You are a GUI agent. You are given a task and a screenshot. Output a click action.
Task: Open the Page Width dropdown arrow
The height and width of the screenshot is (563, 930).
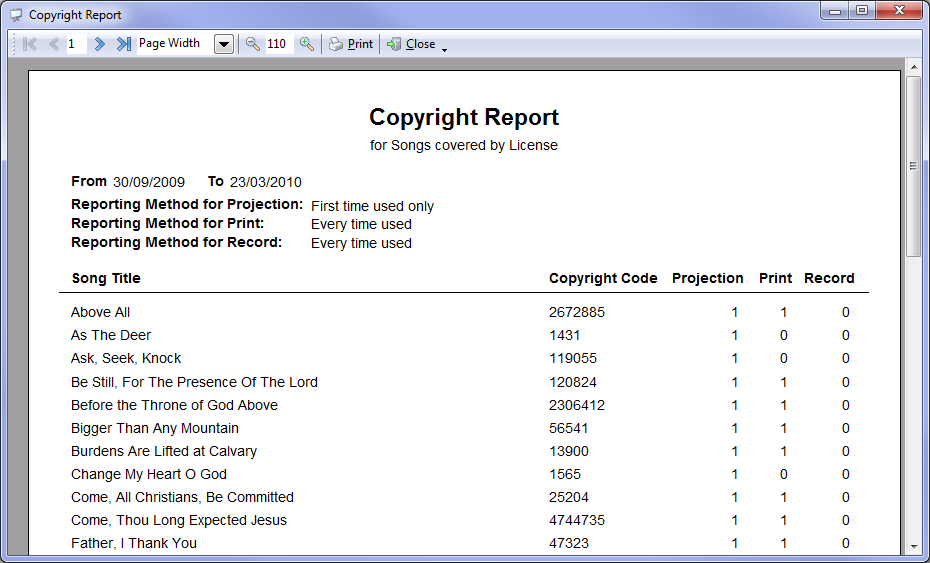coord(224,44)
